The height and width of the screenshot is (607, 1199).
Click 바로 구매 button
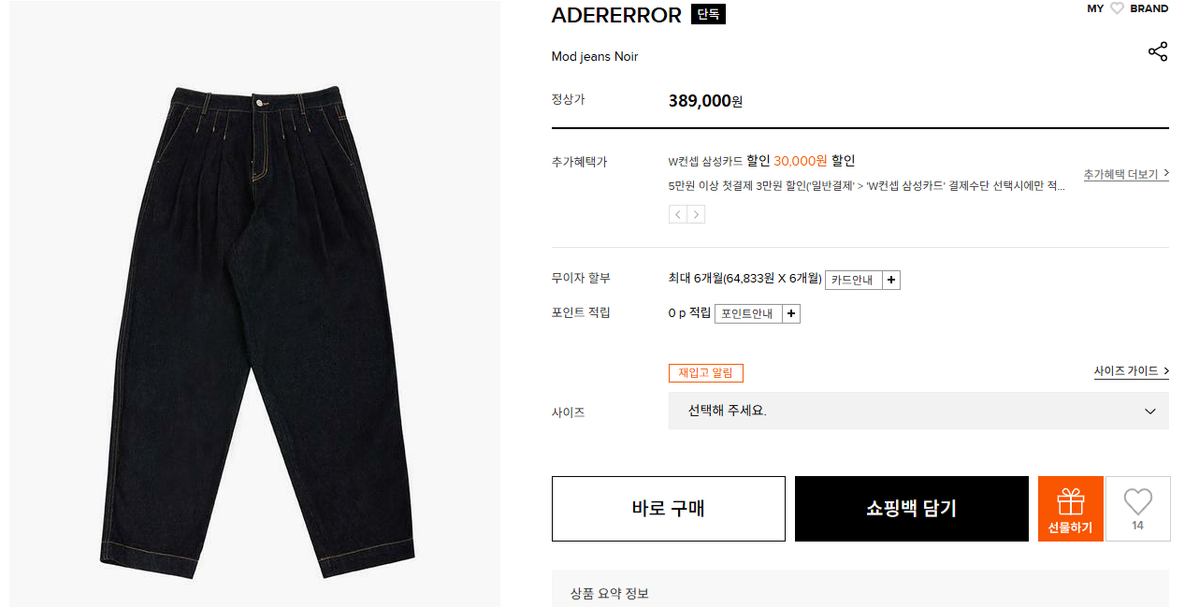click(668, 509)
